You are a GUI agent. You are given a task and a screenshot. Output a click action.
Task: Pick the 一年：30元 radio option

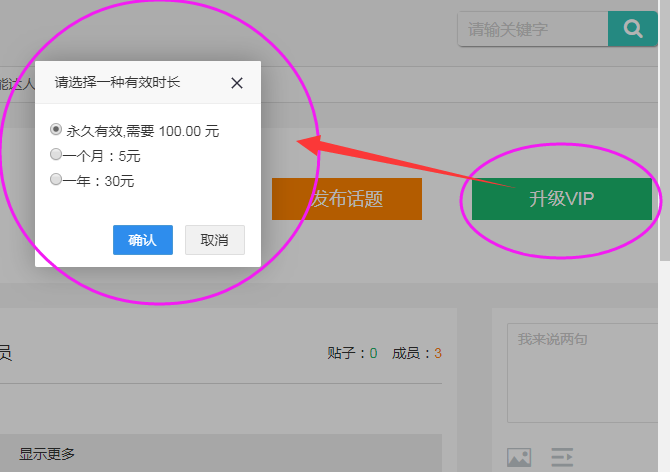pyautogui.click(x=56, y=180)
